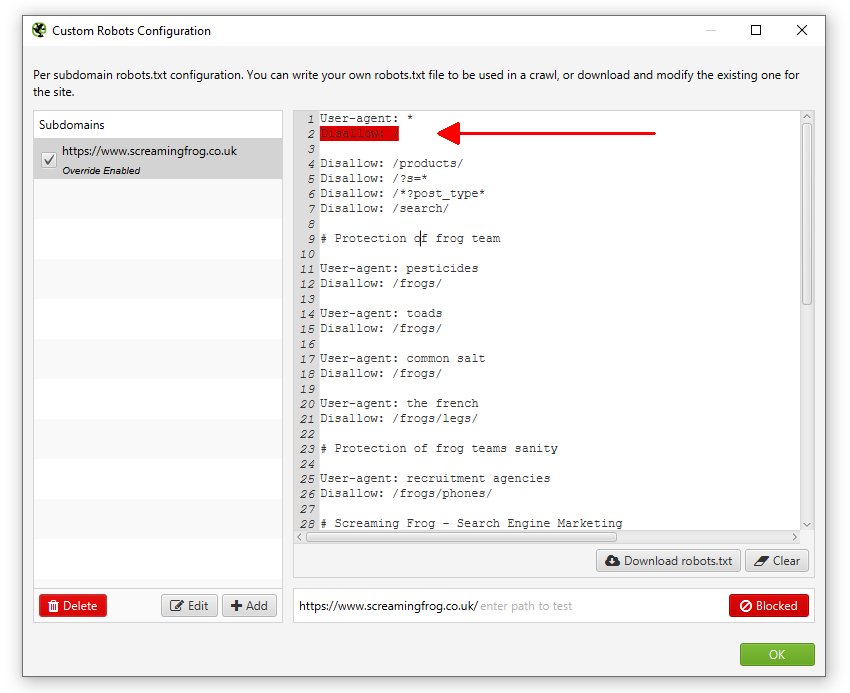Screen dimensions: 850x693
Task: Clear the robots.txt editor
Action: [x=777, y=561]
